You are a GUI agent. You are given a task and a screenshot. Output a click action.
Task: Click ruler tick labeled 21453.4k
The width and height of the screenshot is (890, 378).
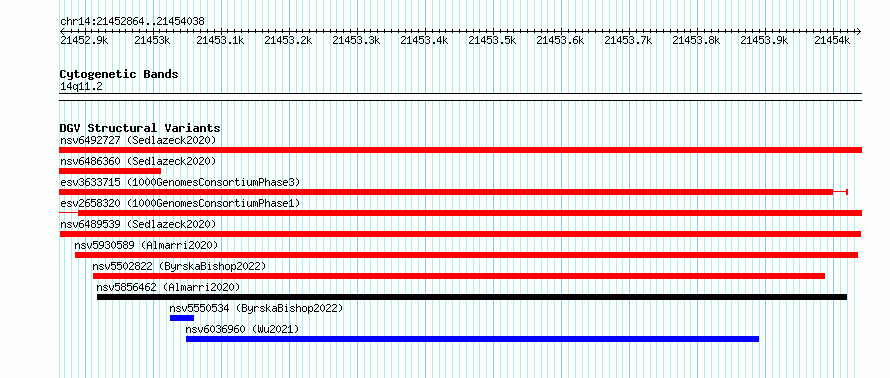tap(425, 40)
